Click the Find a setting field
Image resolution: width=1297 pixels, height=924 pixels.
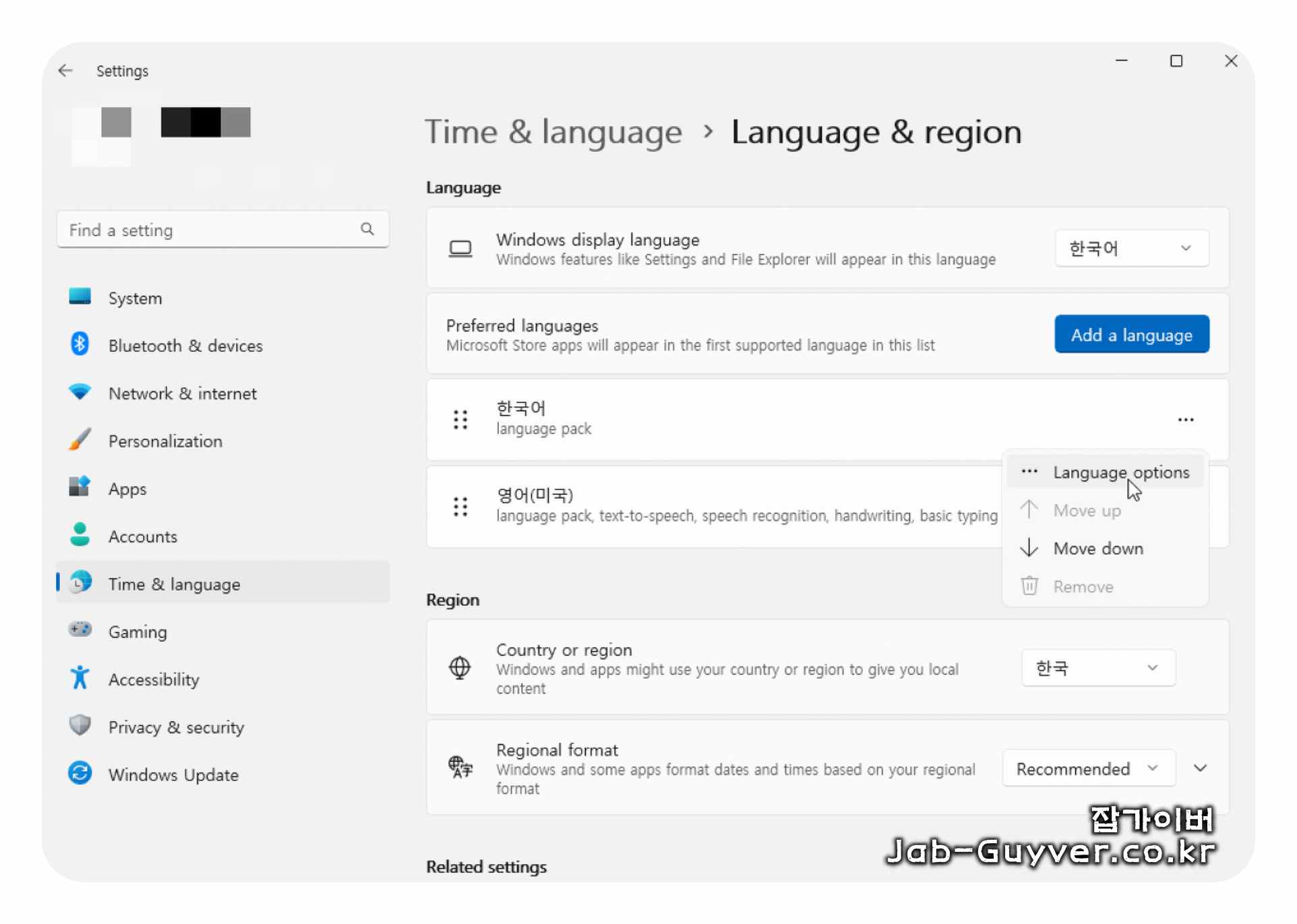click(209, 230)
